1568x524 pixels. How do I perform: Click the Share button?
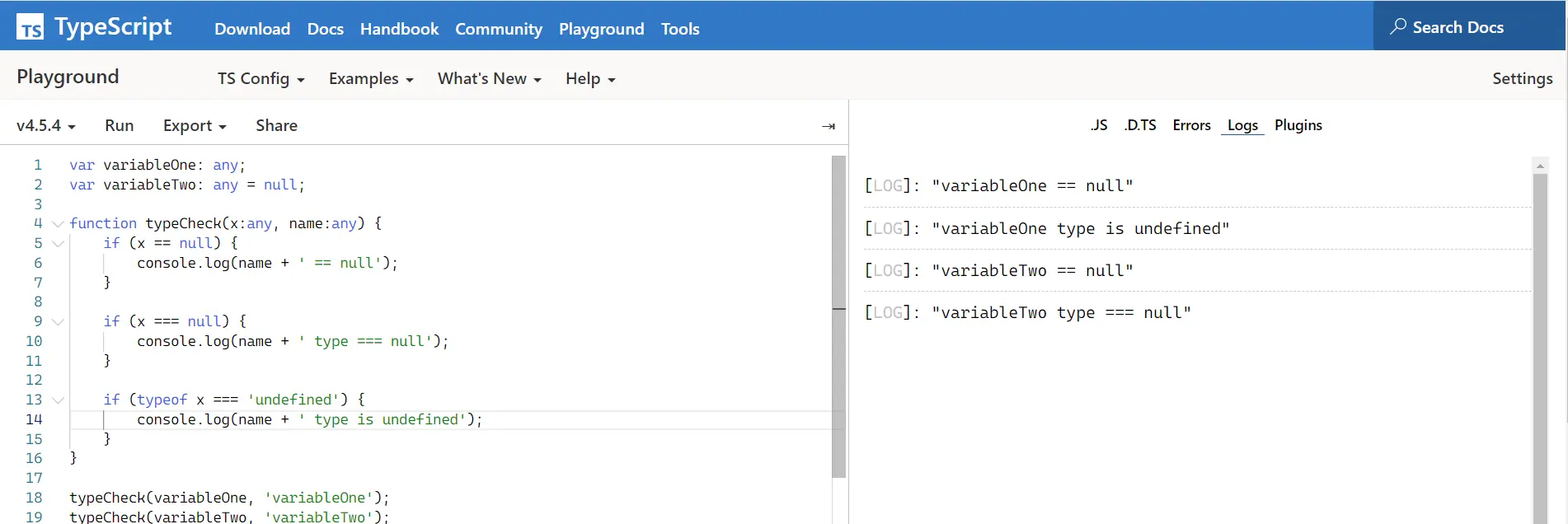276,125
